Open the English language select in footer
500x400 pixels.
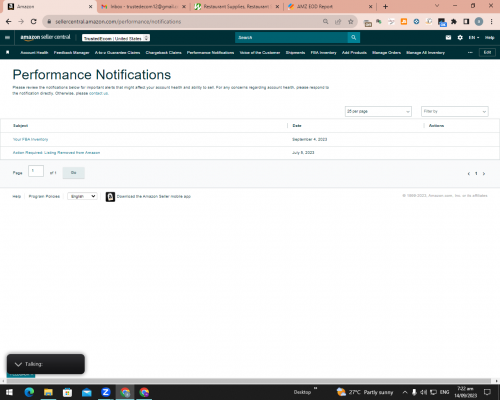click(x=82, y=196)
